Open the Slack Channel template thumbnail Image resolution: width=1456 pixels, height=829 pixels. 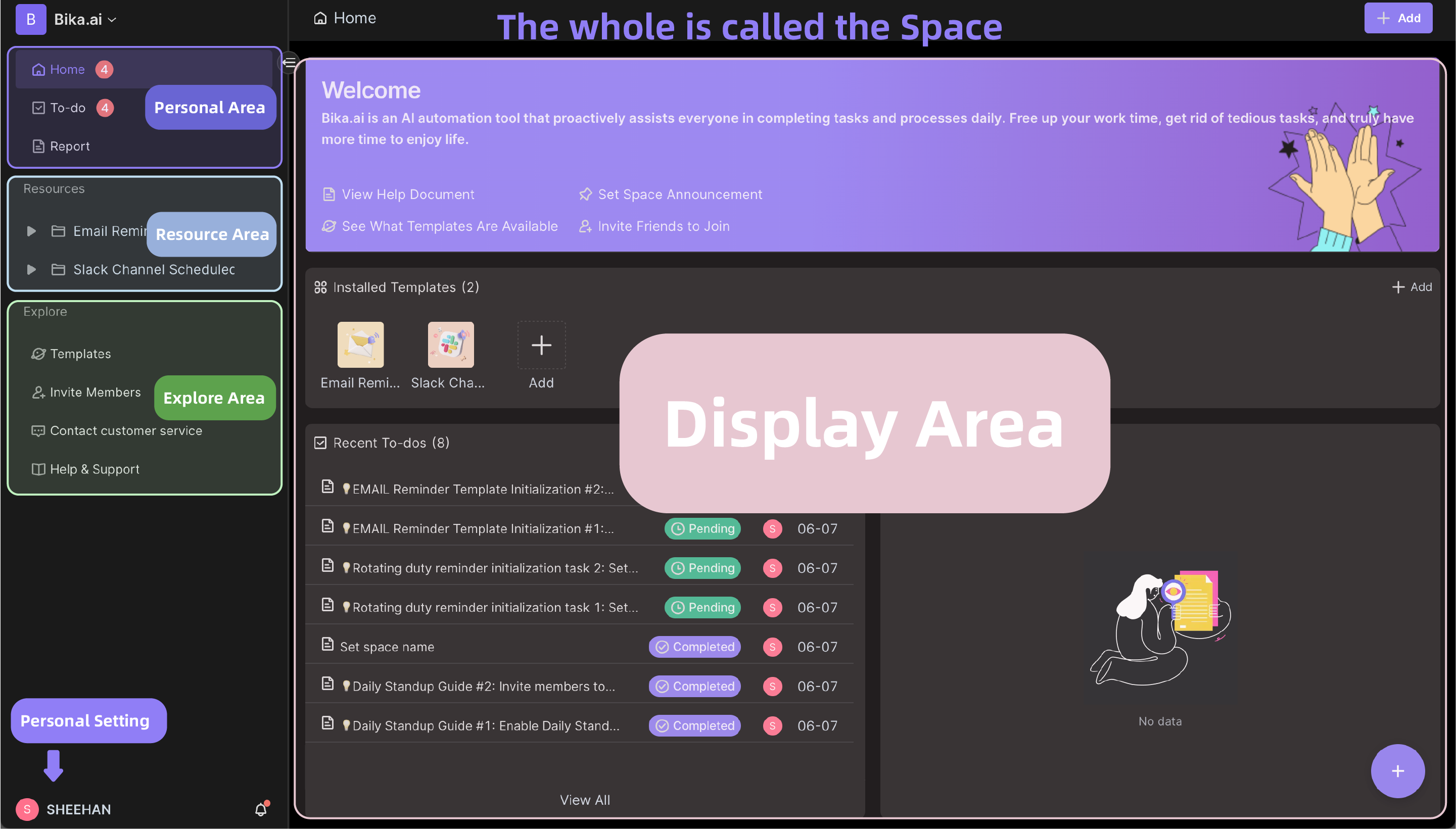[450, 345]
